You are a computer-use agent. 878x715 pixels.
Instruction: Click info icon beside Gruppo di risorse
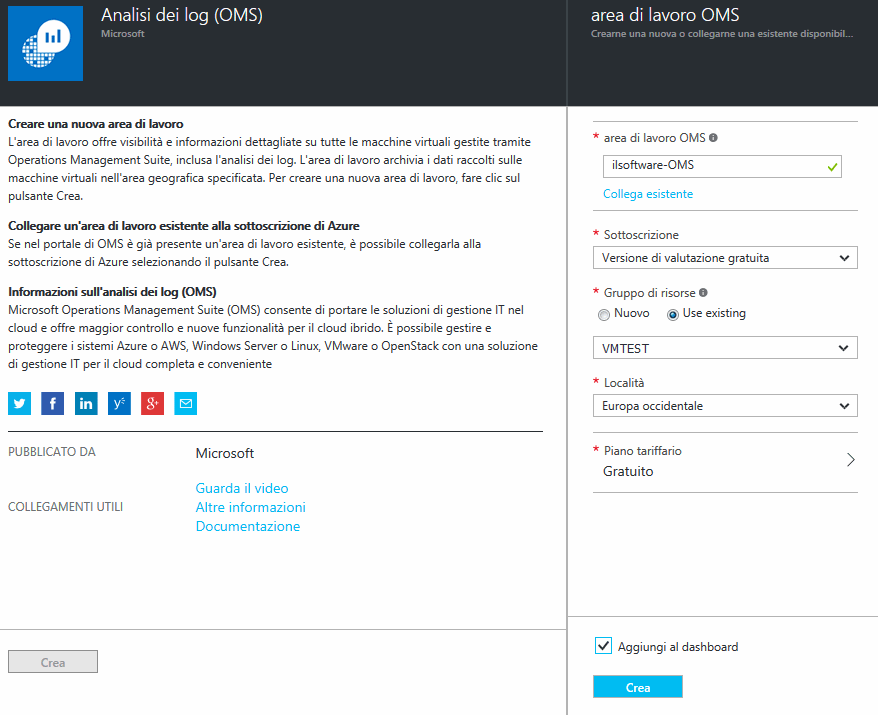703,292
